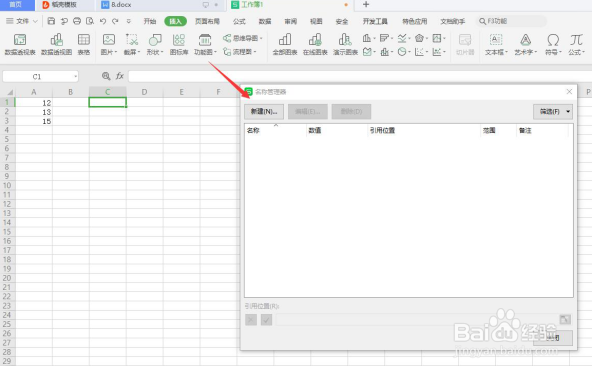The height and width of the screenshot is (372, 592).
Task: Switch to the 开始 ribbon tab
Action: pos(150,21)
